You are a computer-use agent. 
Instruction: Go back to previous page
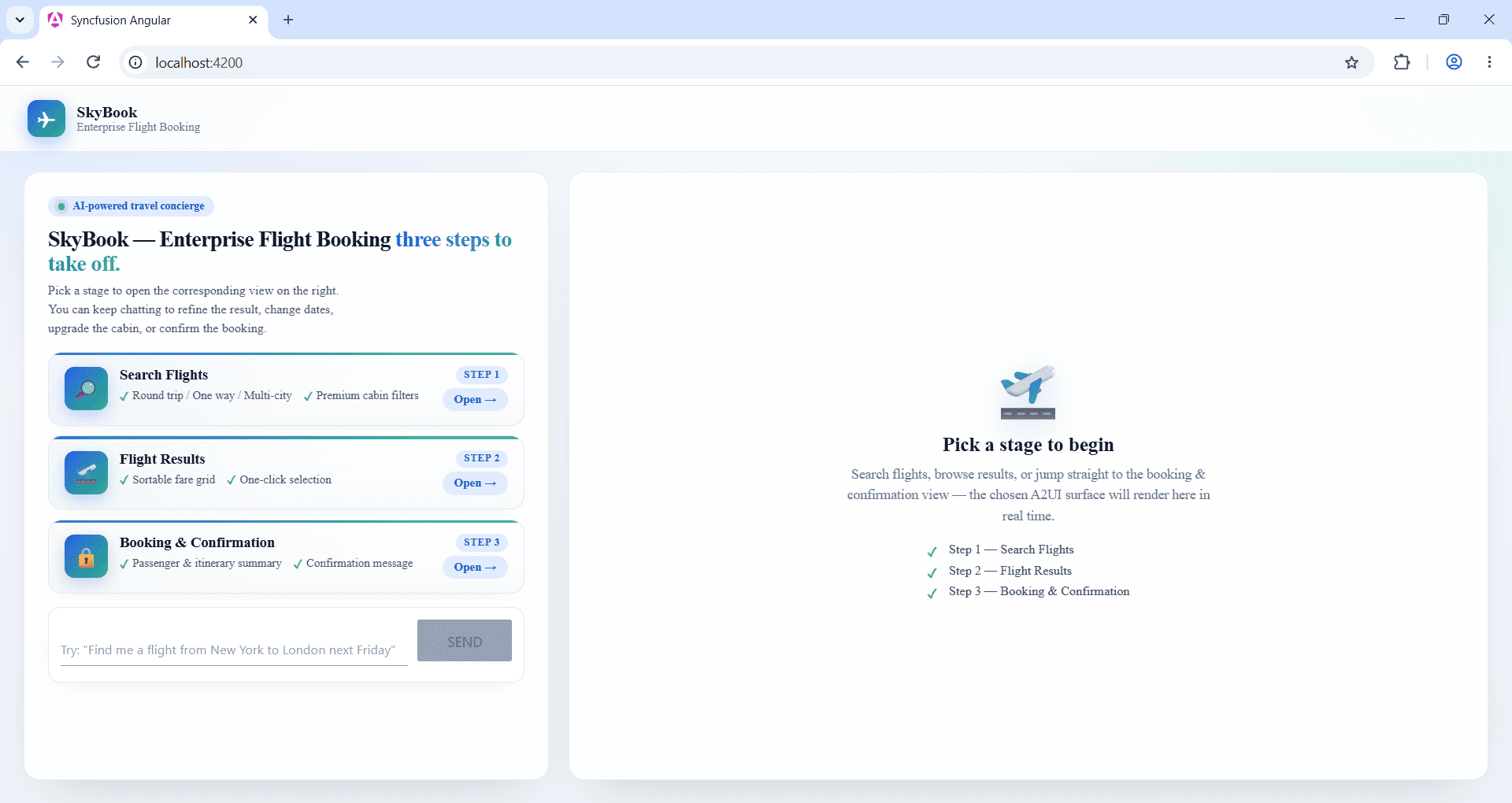[22, 62]
